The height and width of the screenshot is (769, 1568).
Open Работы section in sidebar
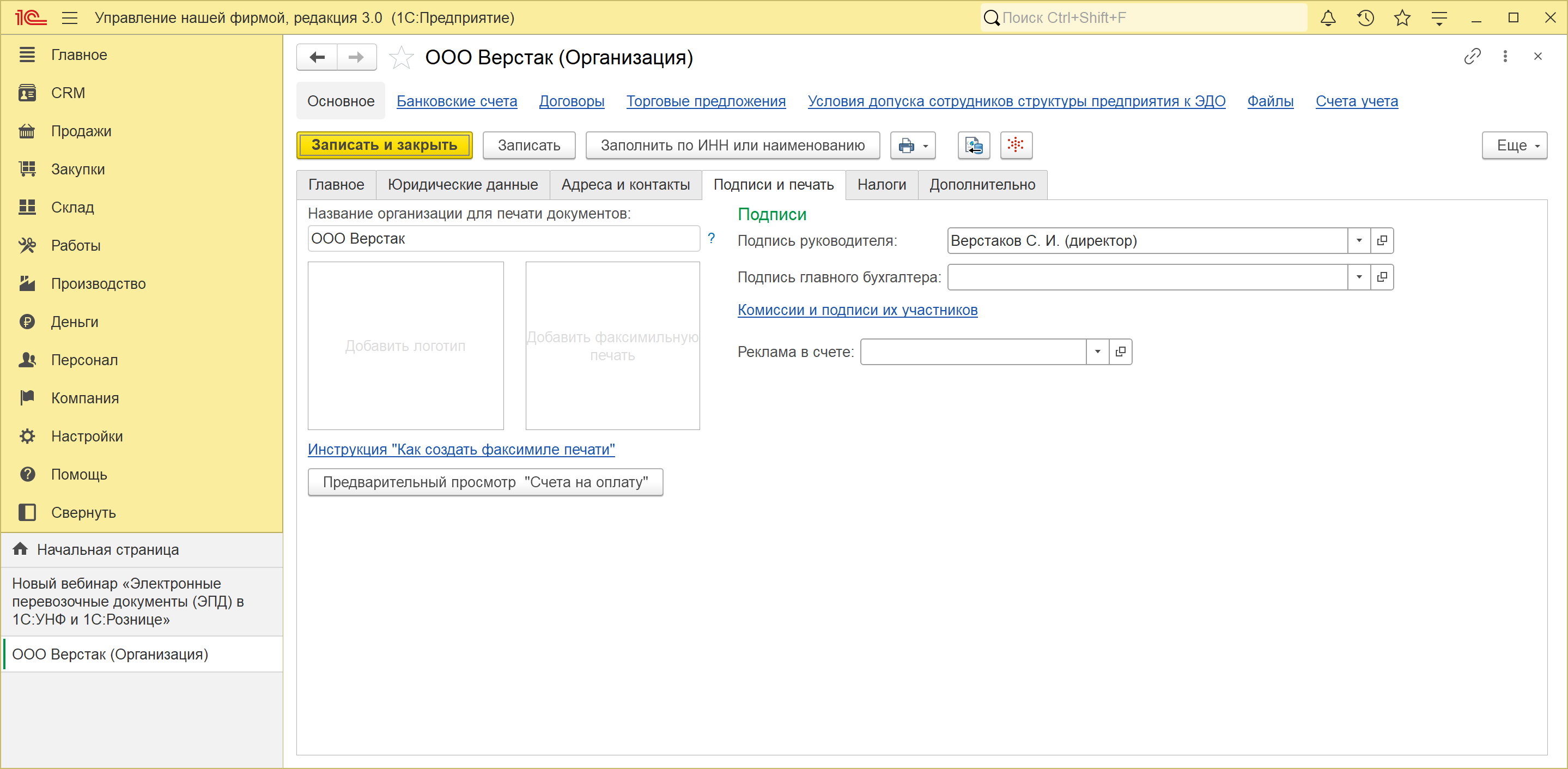(x=142, y=245)
